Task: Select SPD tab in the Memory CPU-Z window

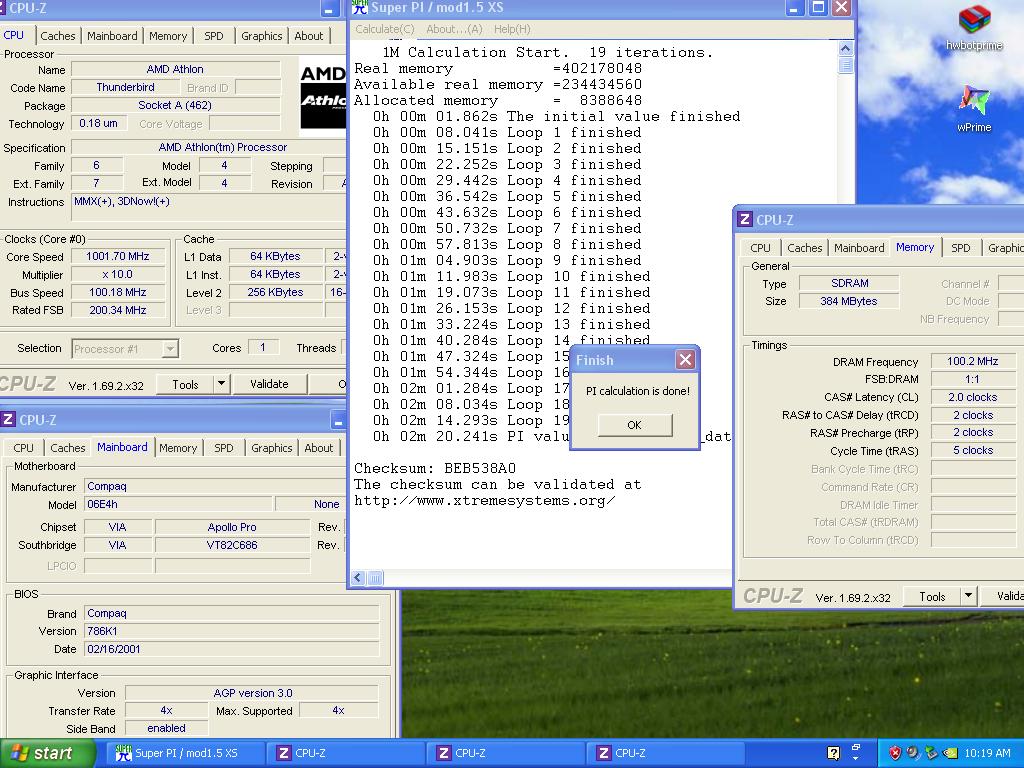Action: tap(960, 248)
